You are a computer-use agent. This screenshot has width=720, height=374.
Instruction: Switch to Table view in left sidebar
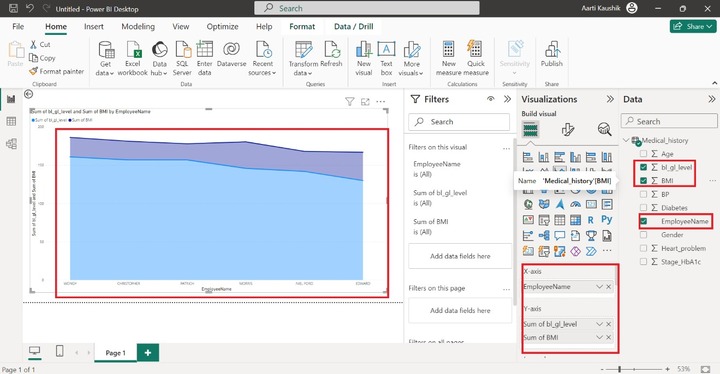pos(11,121)
